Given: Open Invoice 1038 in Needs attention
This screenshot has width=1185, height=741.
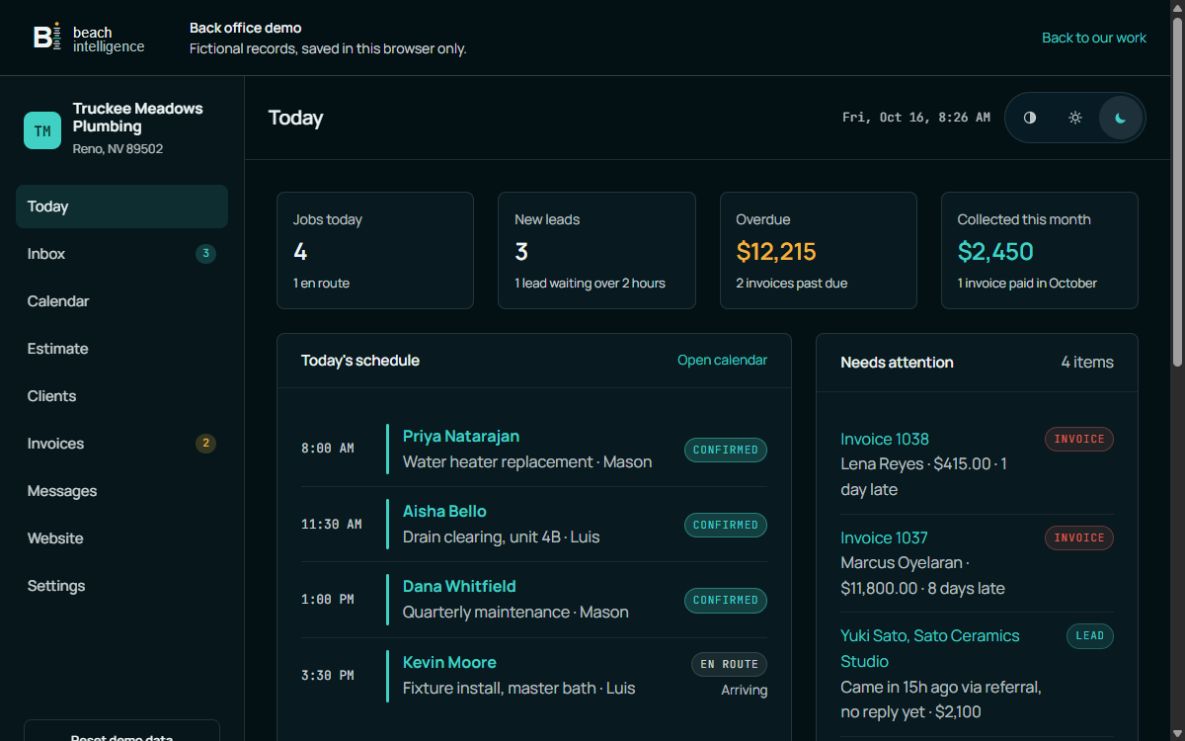Looking at the screenshot, I should click(x=884, y=439).
